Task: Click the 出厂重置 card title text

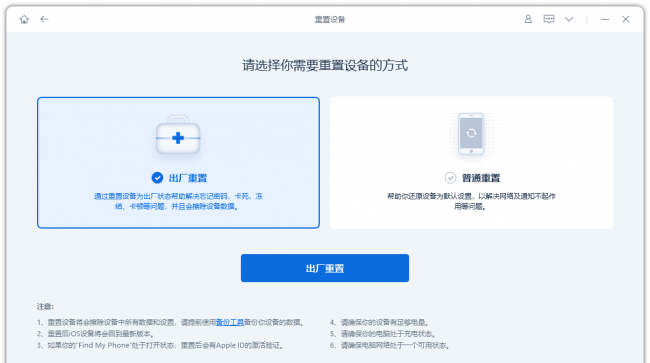Action: [188, 178]
